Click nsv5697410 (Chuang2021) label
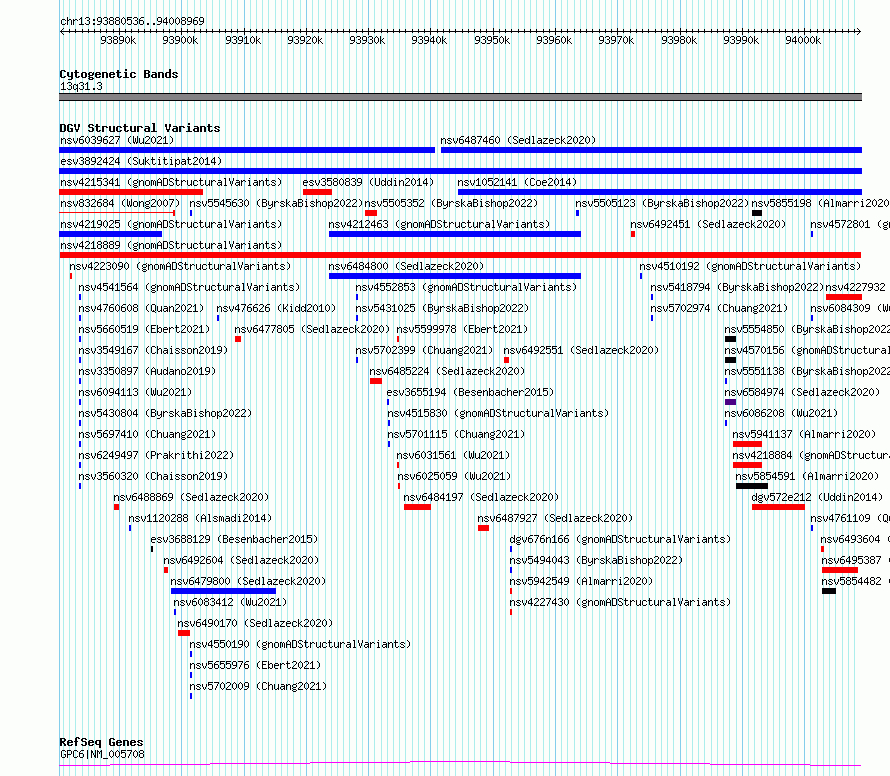This screenshot has width=890, height=776. coord(148,434)
